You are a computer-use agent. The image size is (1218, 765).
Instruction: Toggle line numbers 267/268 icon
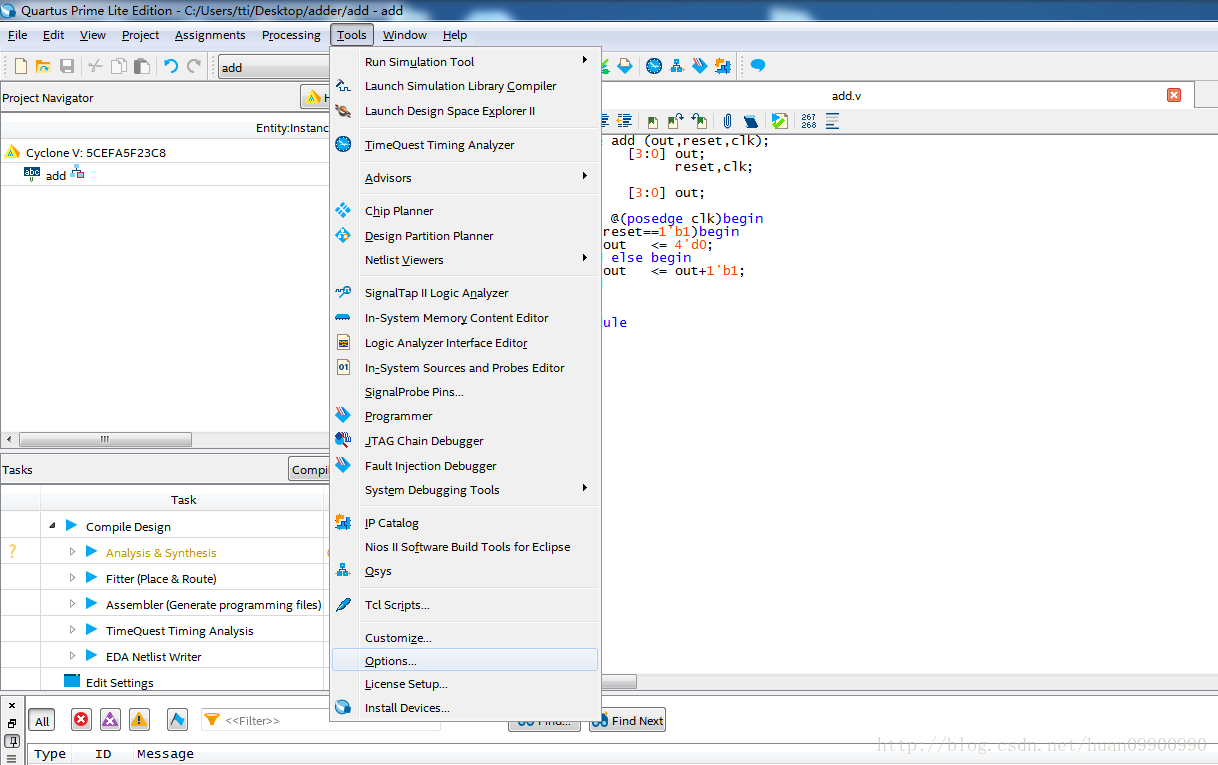808,121
